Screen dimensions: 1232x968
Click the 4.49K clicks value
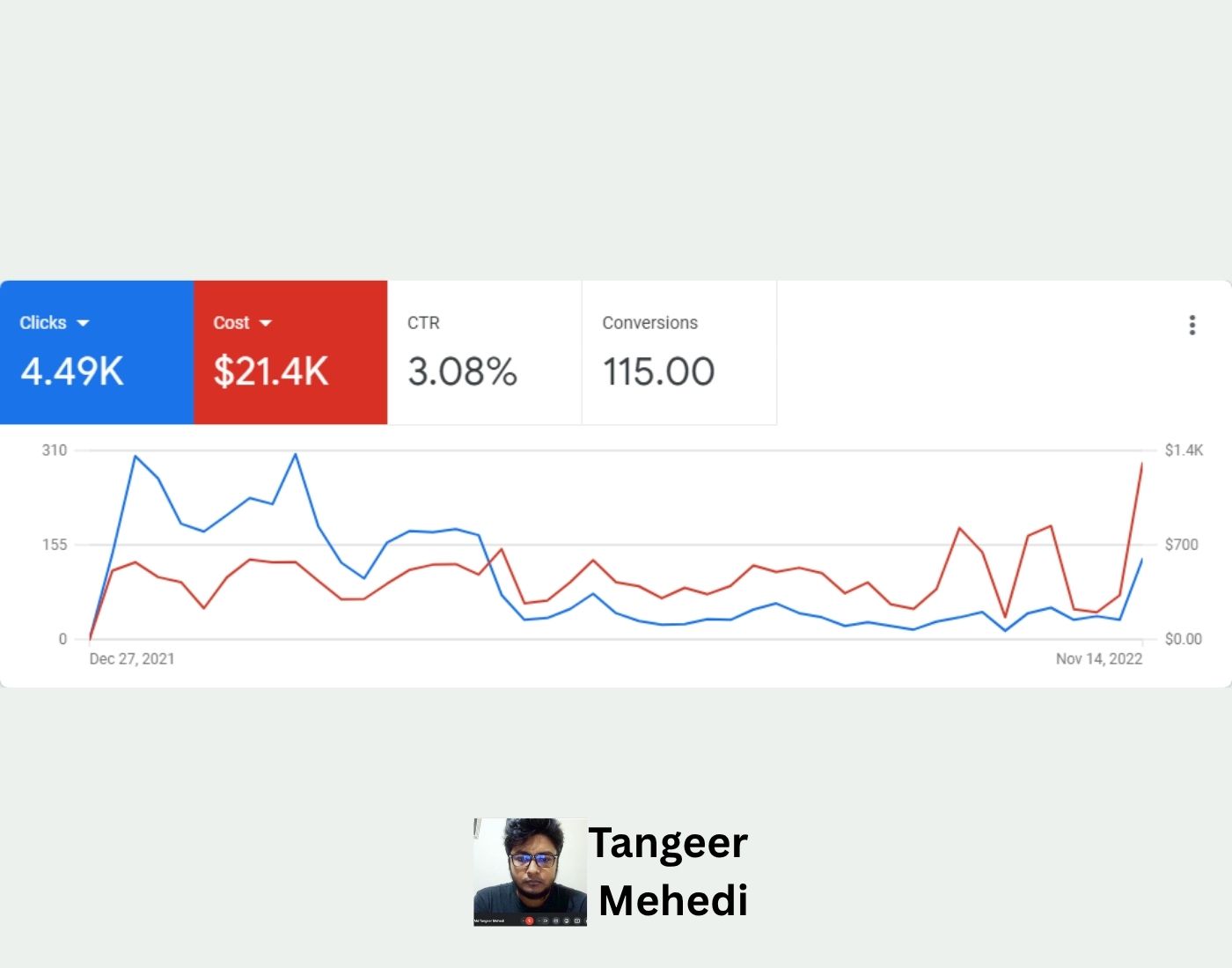pos(72,371)
